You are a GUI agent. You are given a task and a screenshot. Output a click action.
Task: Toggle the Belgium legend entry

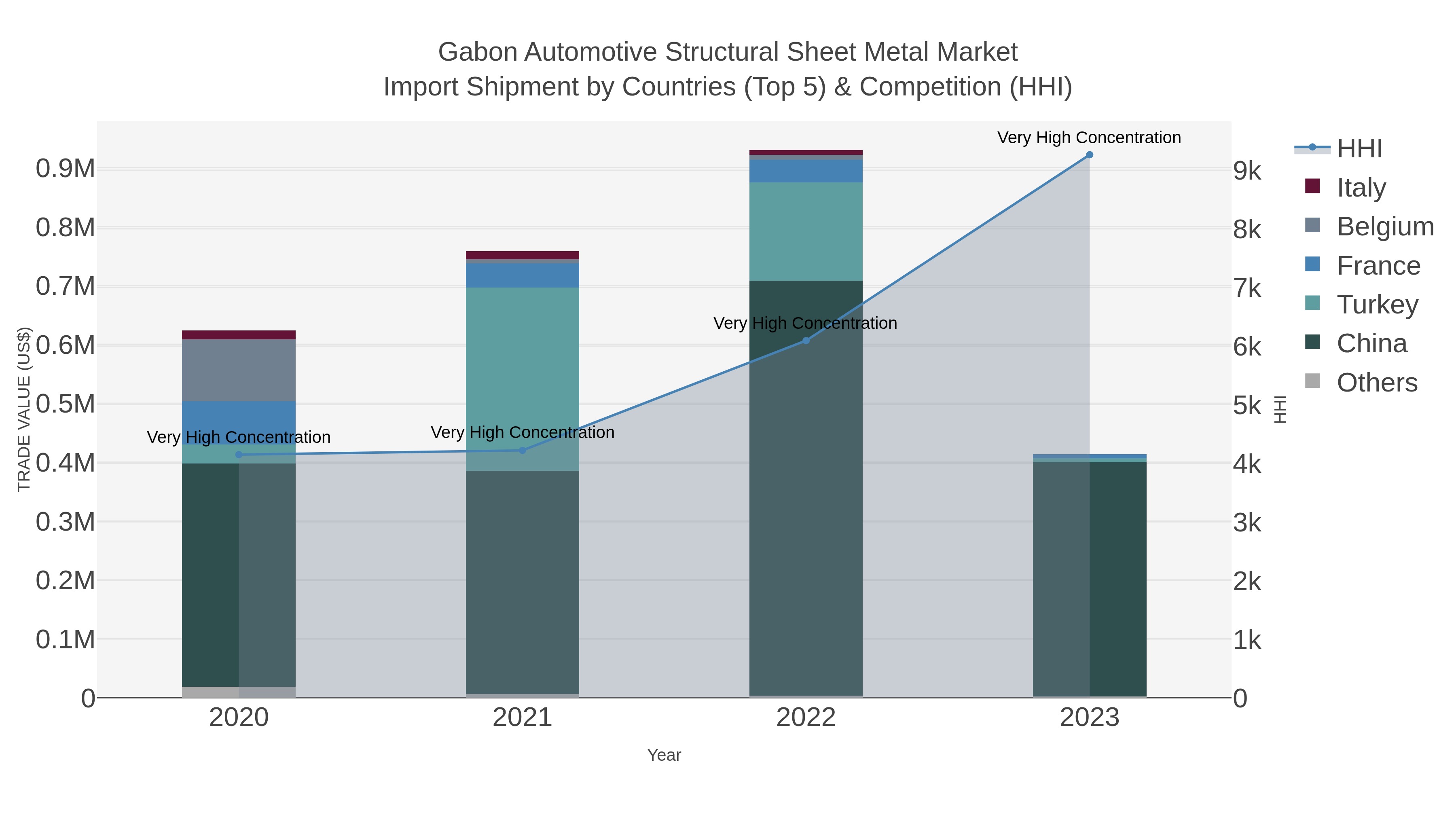click(x=1369, y=226)
